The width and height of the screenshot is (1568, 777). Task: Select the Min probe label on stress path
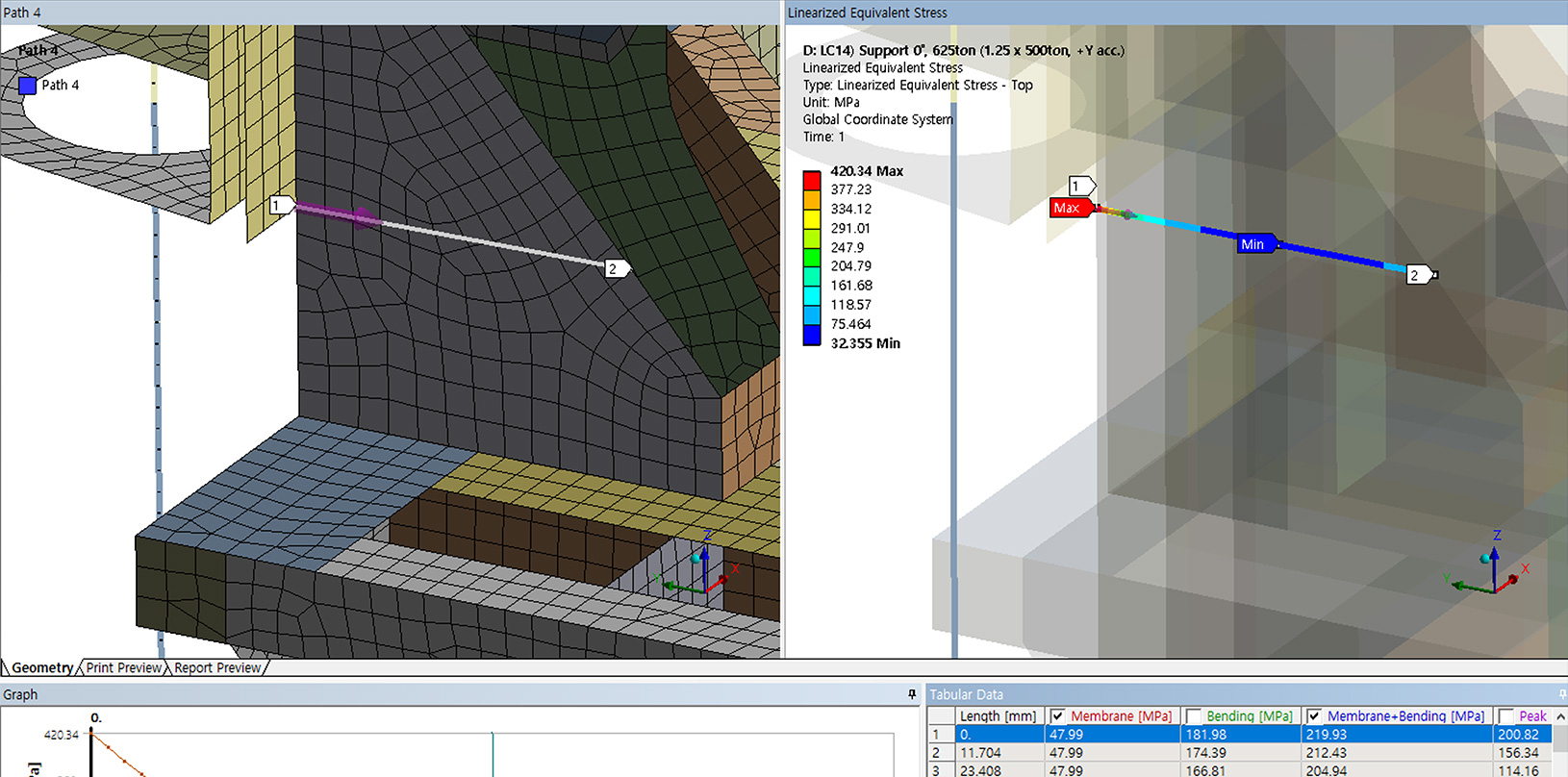(x=1256, y=244)
